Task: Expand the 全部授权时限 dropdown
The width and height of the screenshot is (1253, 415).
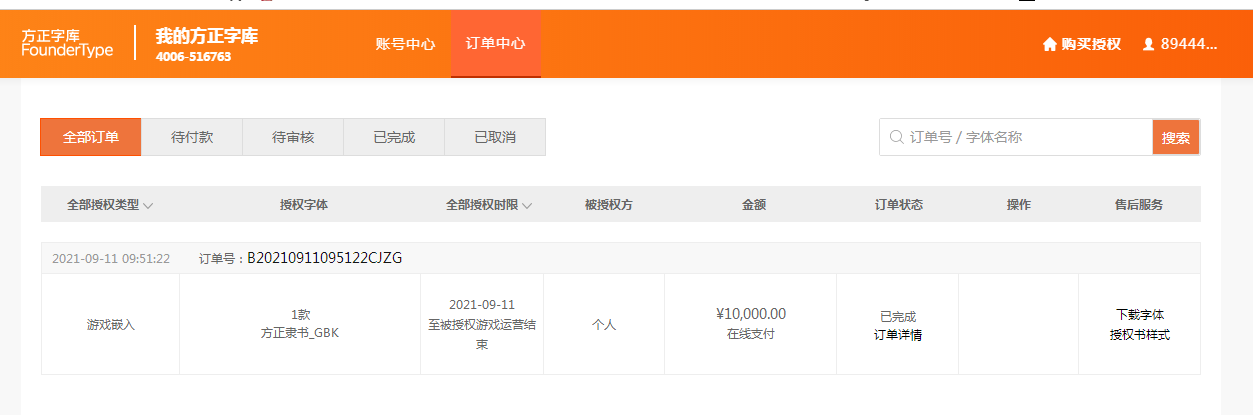Action: (489, 204)
